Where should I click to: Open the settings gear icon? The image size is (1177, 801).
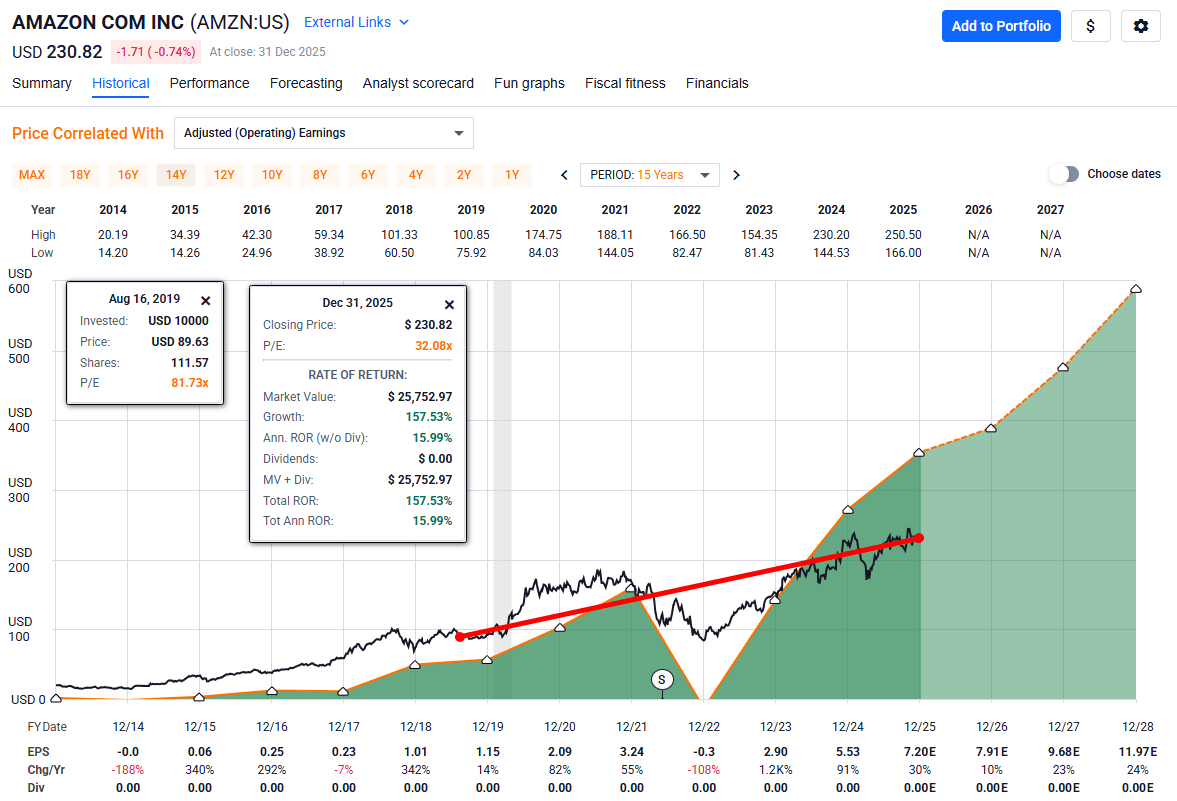tap(1140, 26)
